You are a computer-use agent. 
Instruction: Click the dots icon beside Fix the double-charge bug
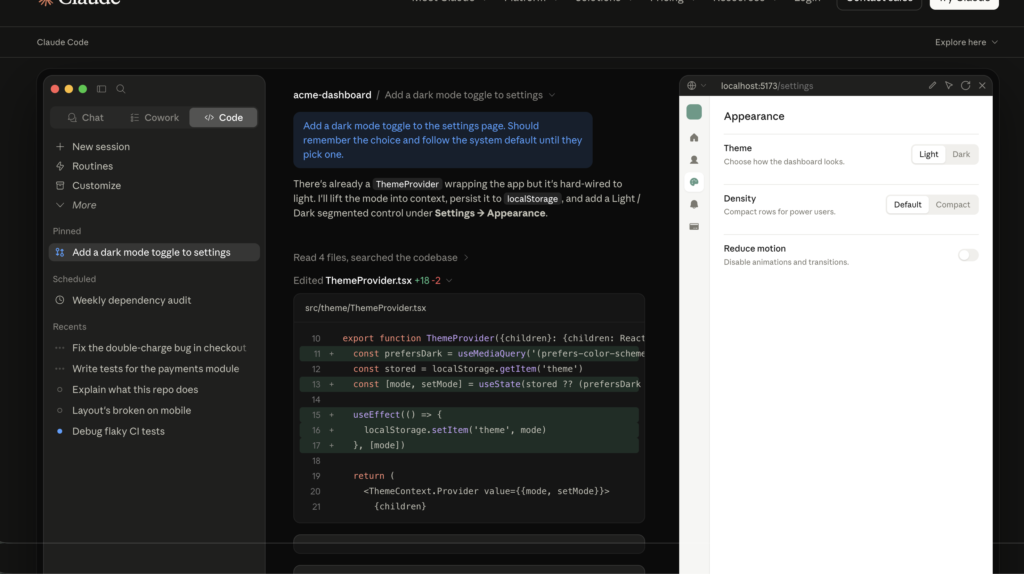(x=60, y=348)
